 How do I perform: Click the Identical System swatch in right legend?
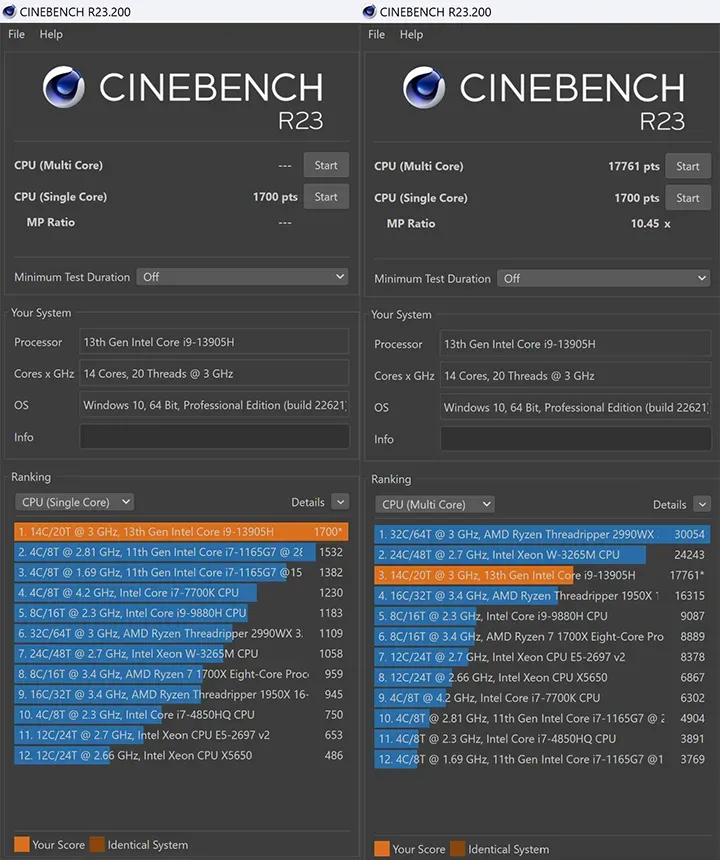457,849
